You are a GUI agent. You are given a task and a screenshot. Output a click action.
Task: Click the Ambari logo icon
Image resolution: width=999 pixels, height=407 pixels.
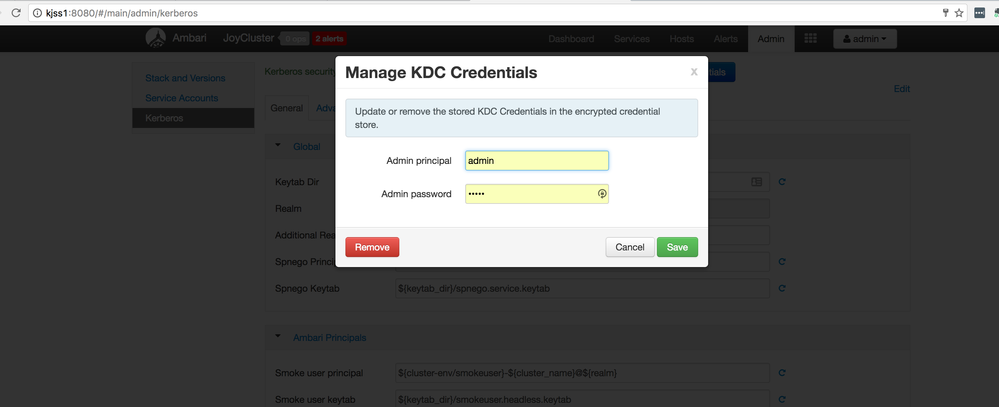pyautogui.click(x=156, y=38)
